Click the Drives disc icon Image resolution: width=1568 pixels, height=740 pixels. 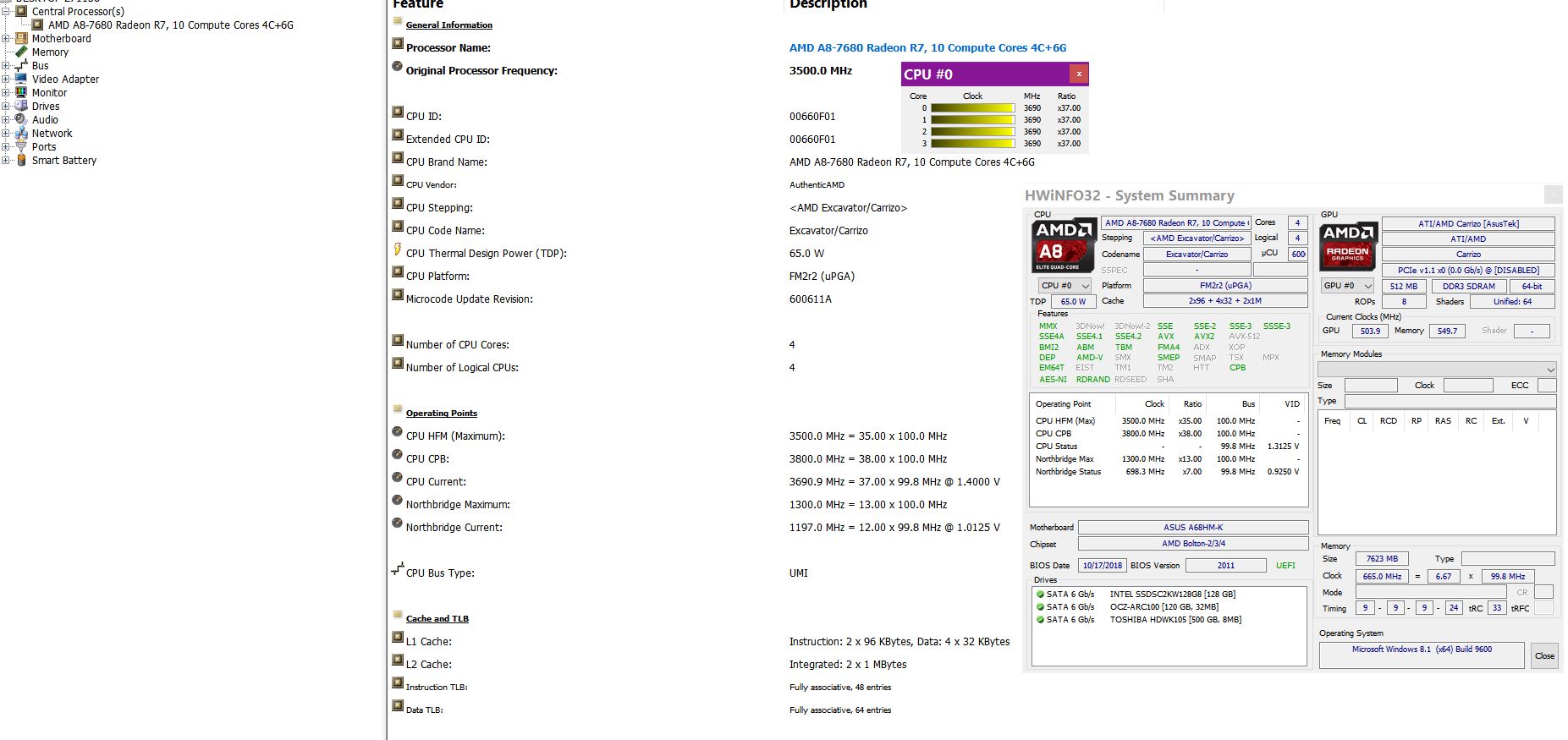point(21,106)
